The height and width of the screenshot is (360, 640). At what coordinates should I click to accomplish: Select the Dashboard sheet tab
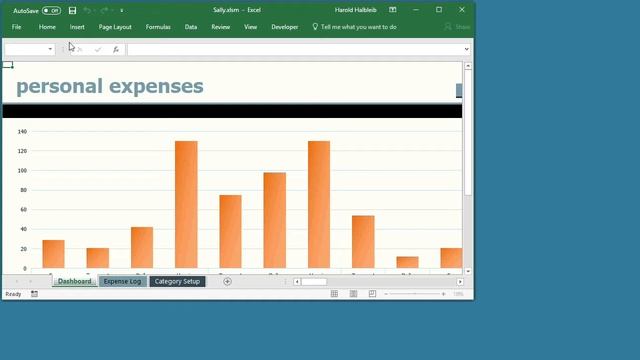(74, 281)
